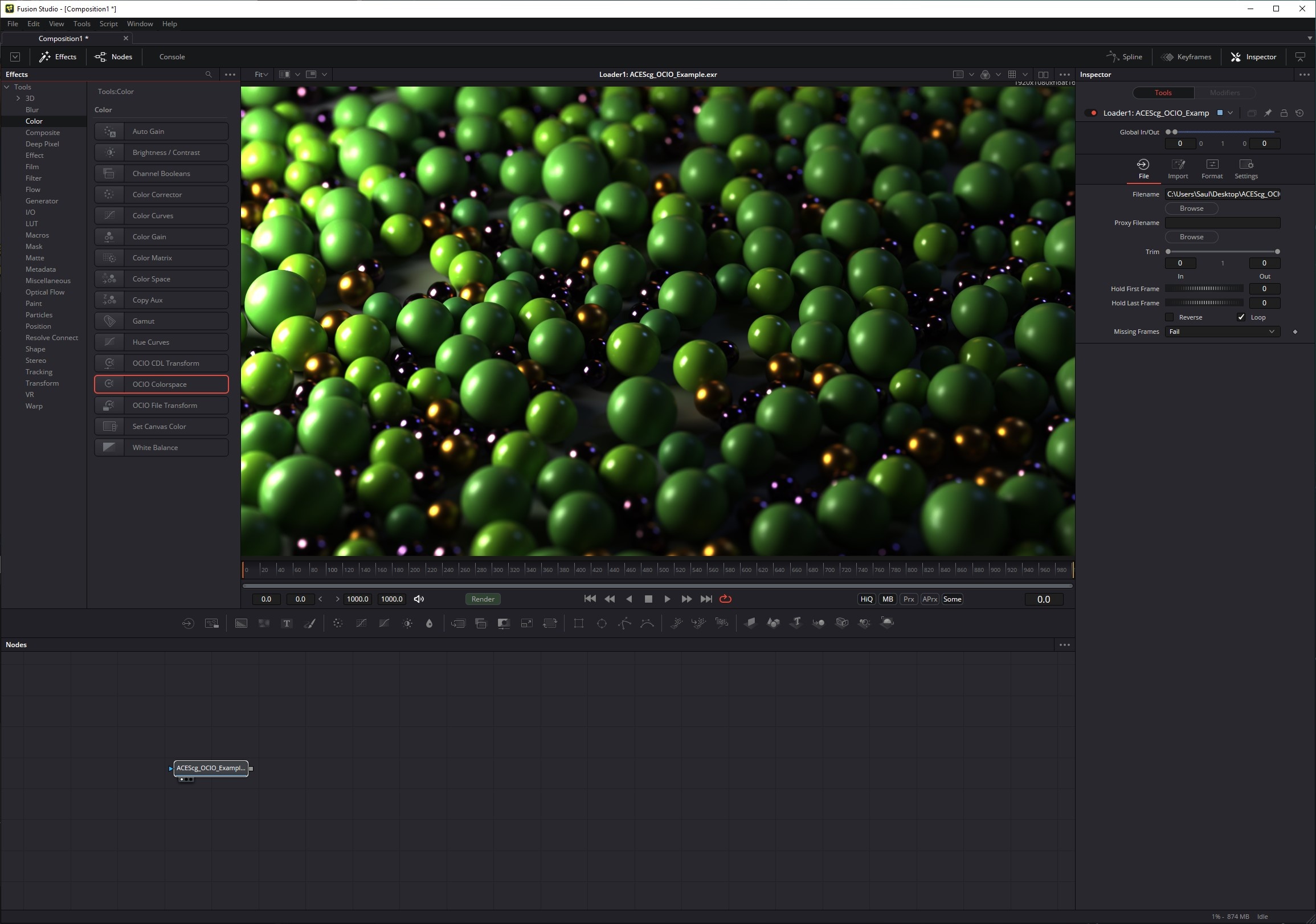Open the viewer Fit zoom dropdown
Viewport: 1316px width, 924px height.
261,75
